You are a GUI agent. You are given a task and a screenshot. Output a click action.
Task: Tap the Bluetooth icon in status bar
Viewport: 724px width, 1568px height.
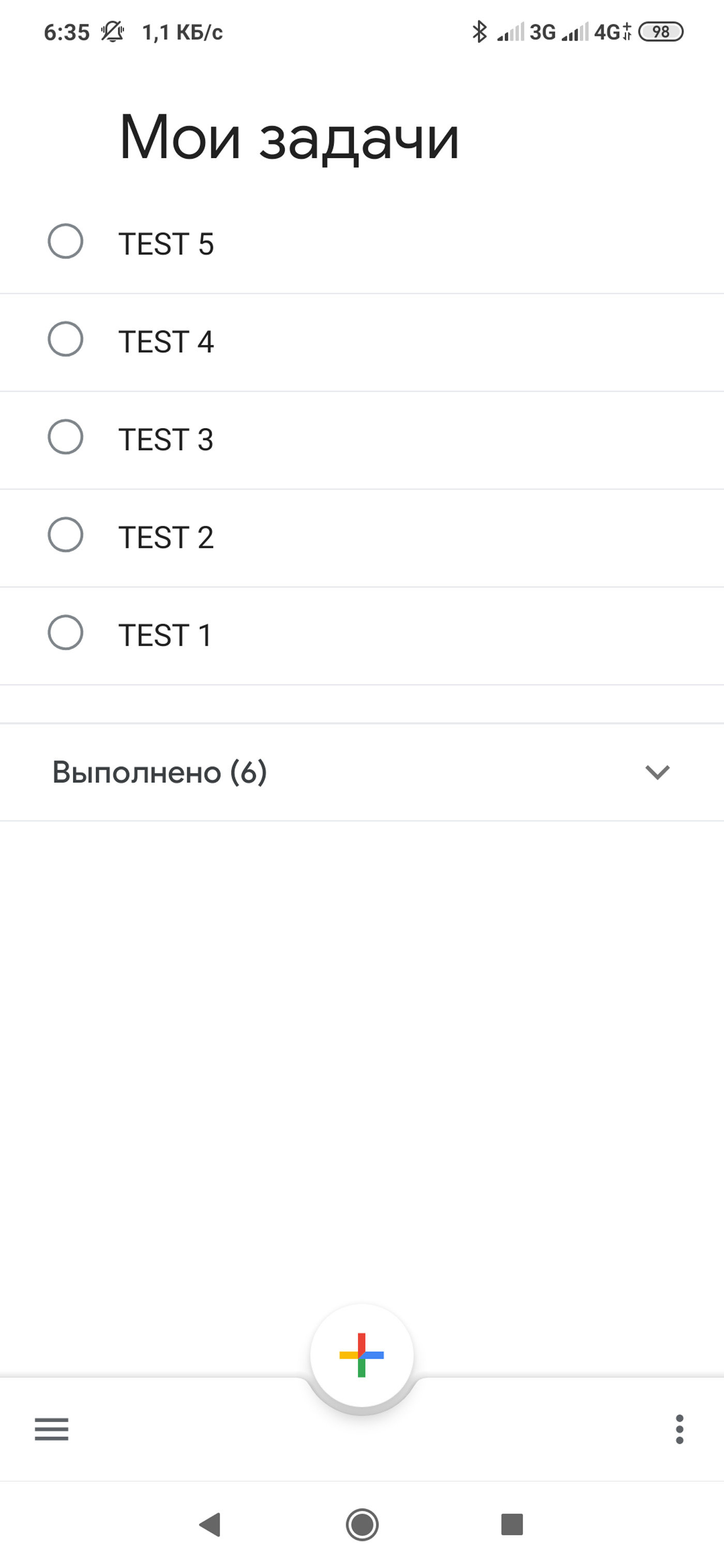pyautogui.click(x=480, y=32)
